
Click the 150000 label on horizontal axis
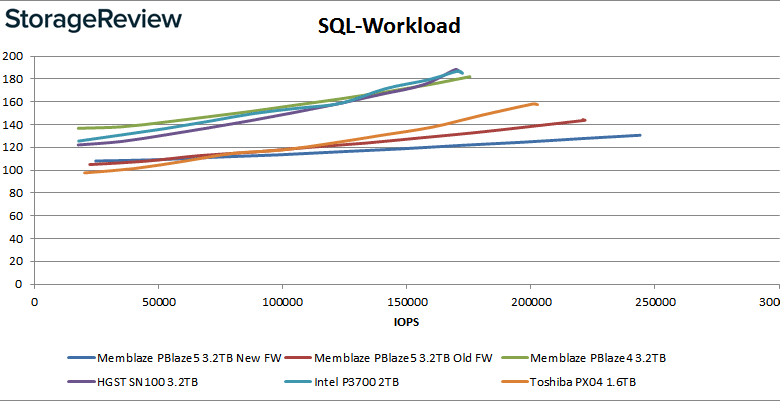[x=406, y=303]
